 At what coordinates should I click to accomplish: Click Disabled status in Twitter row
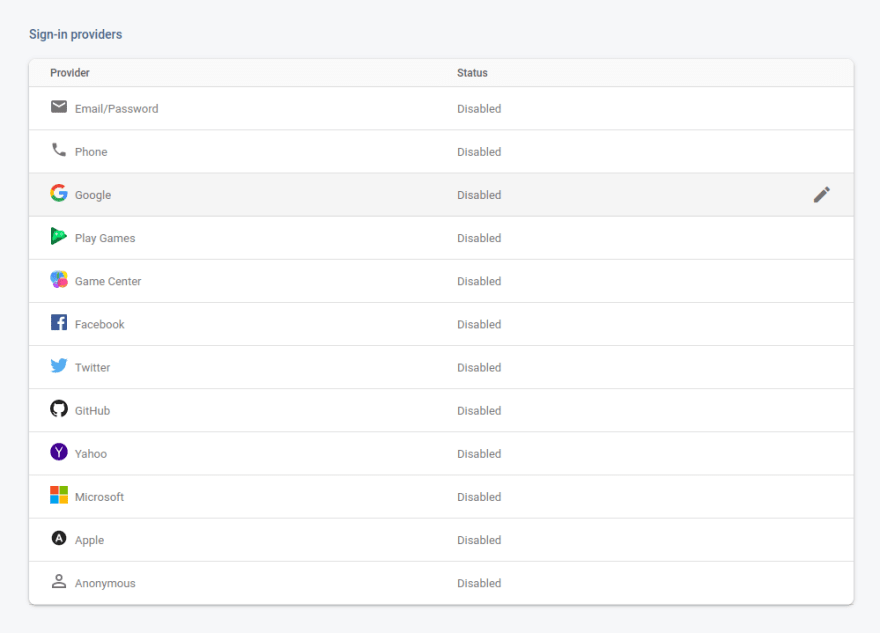pyautogui.click(x=479, y=368)
